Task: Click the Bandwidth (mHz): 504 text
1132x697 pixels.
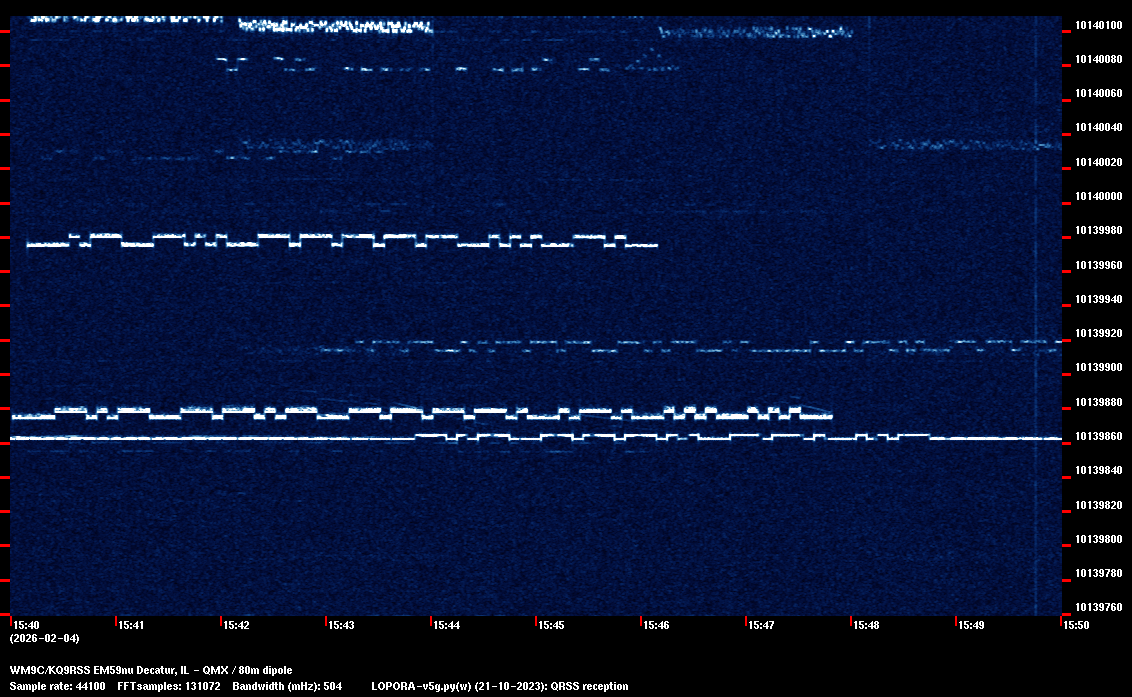Action: click(288, 686)
